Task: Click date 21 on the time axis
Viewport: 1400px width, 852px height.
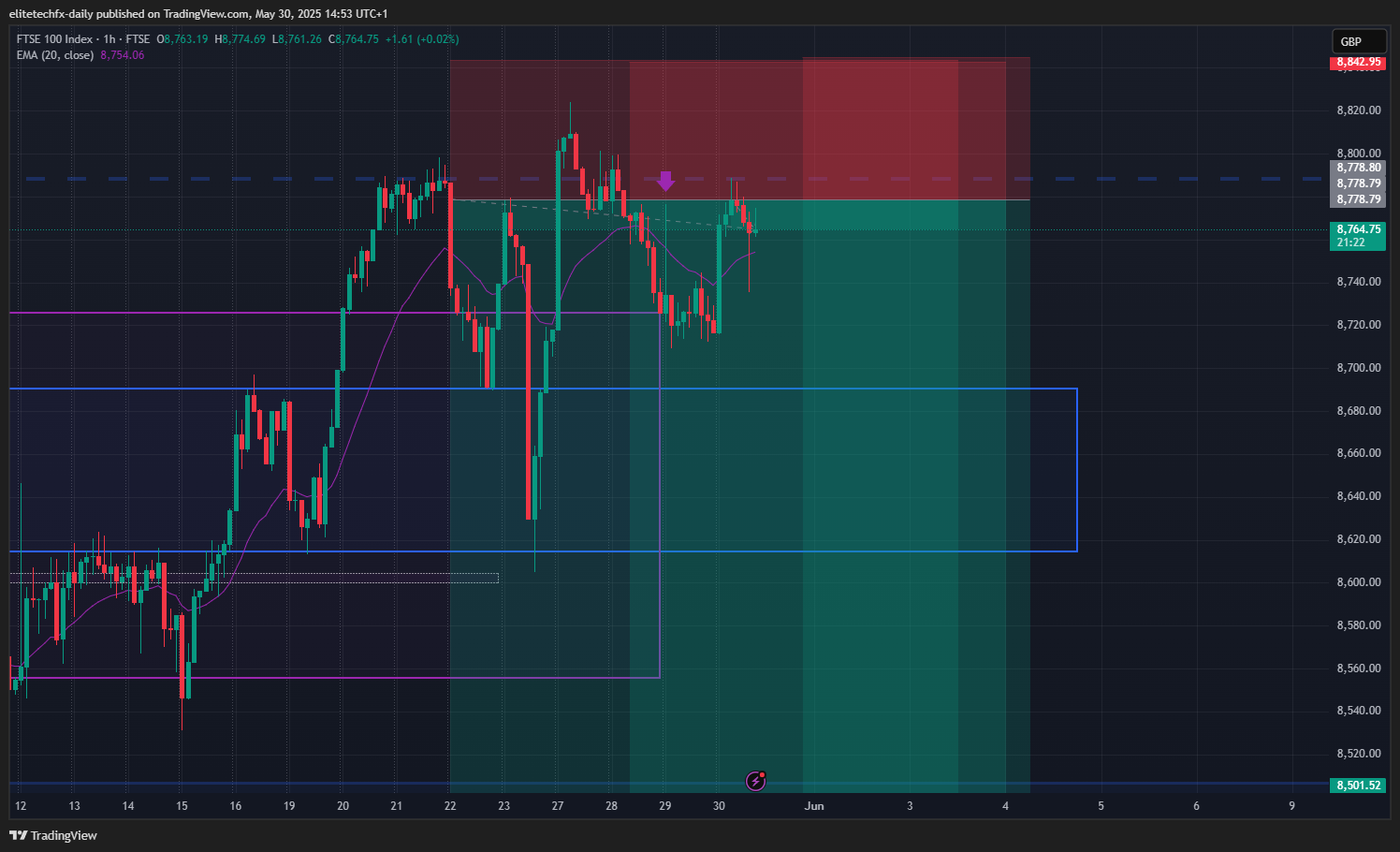Action: coord(397,806)
